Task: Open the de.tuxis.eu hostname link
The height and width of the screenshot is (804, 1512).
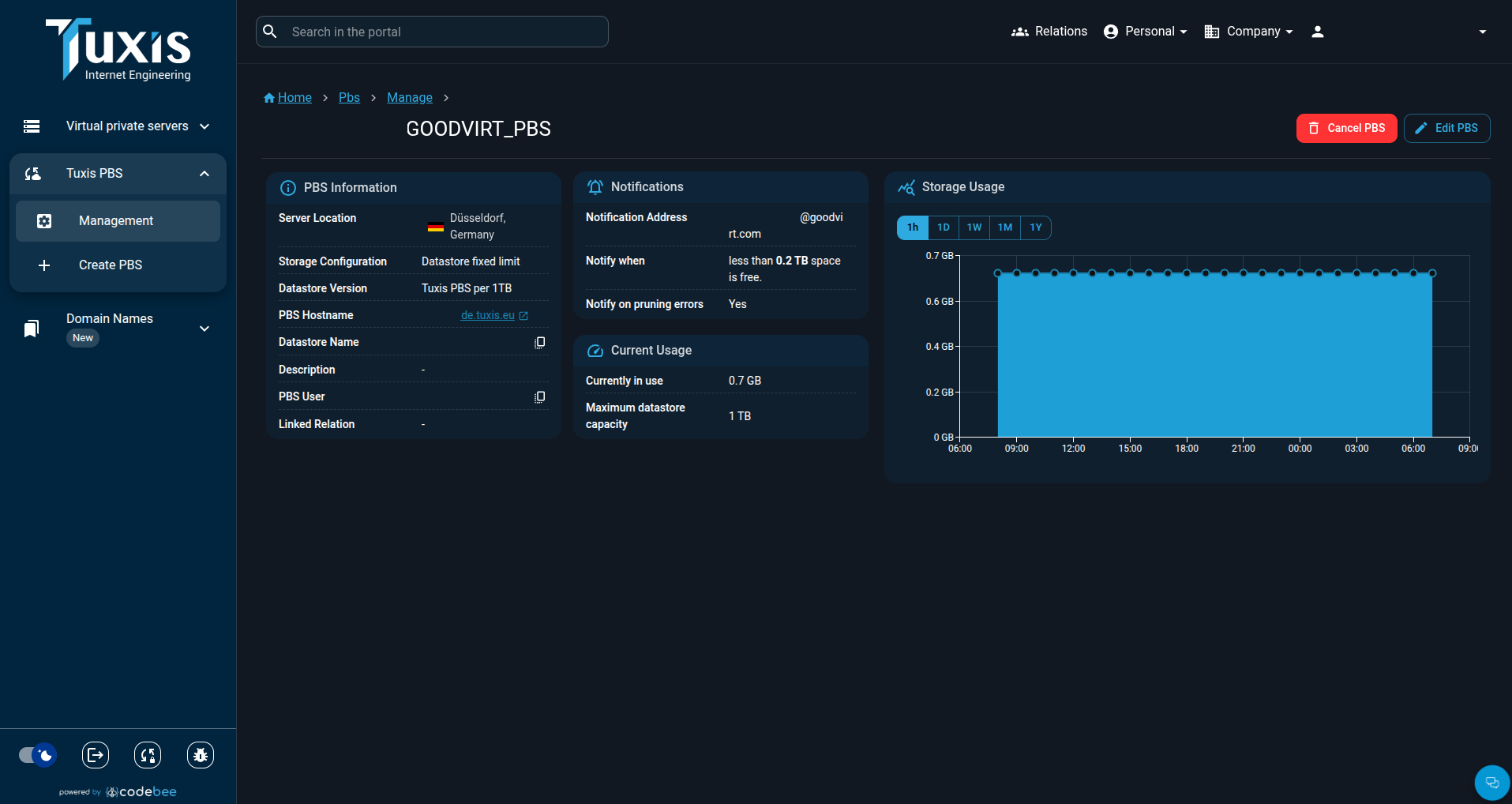Action: [x=487, y=316]
